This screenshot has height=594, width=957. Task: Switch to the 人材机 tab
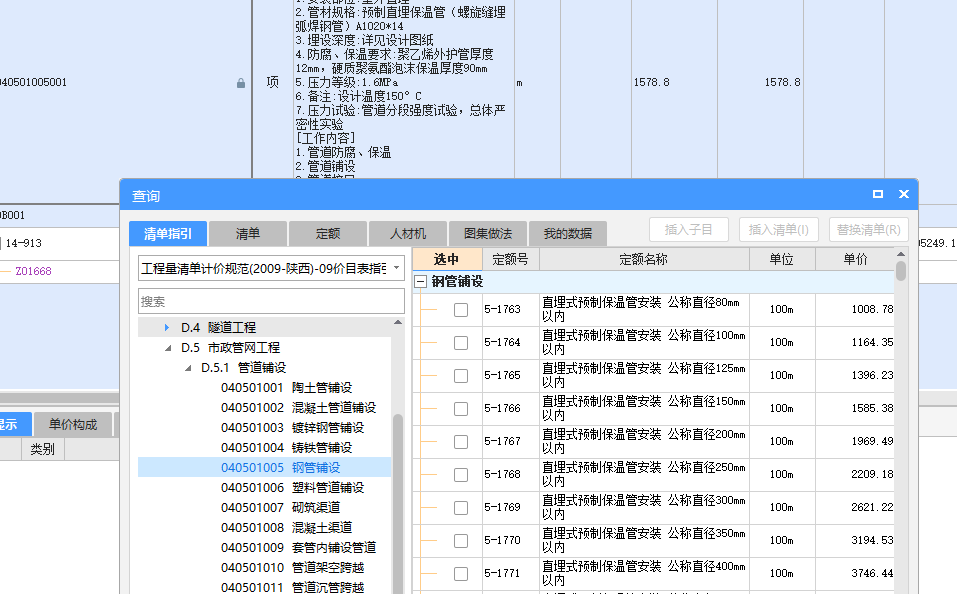point(408,234)
